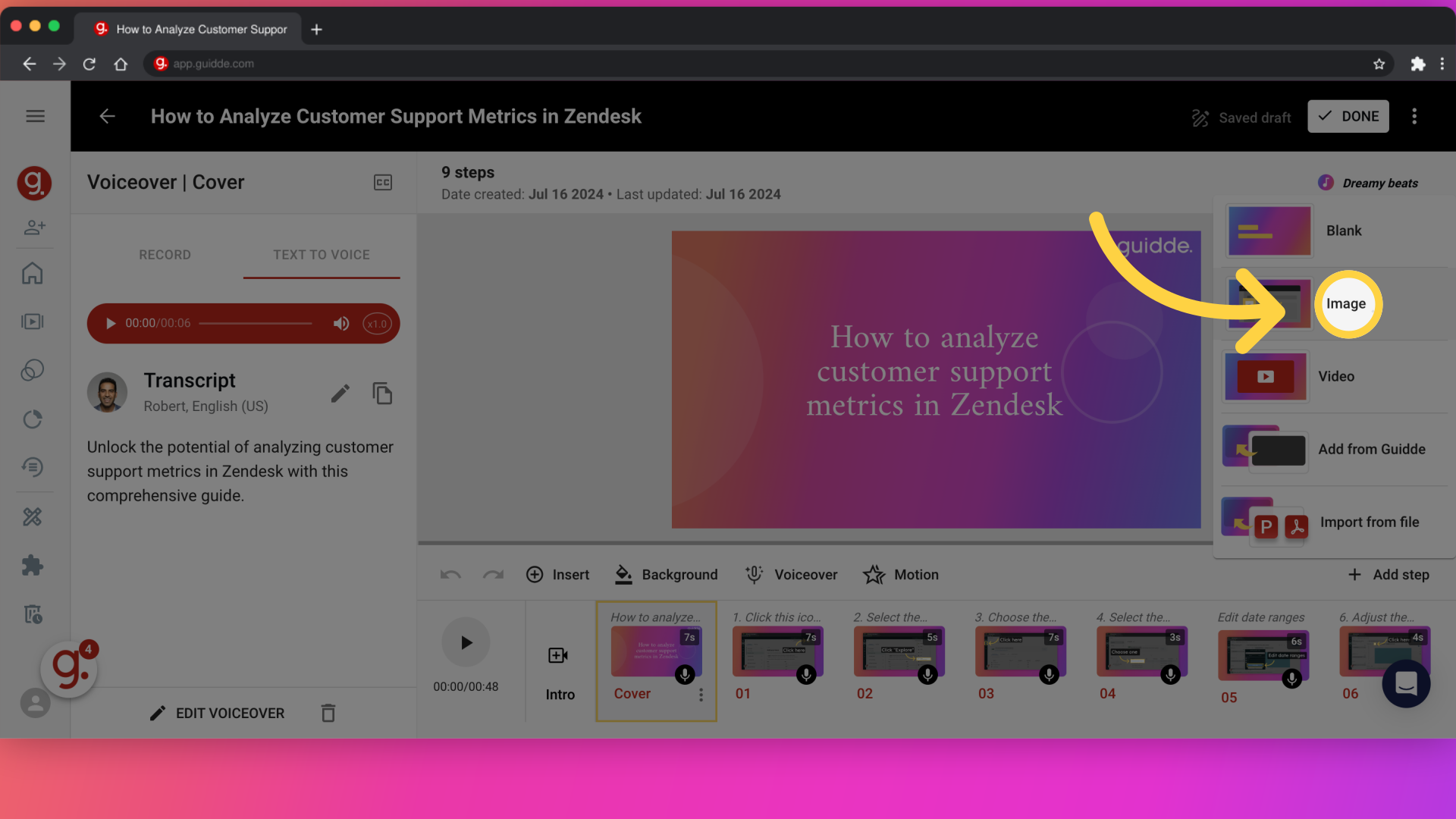1456x819 pixels.
Task: Change playback speed x1.0
Action: (377, 324)
